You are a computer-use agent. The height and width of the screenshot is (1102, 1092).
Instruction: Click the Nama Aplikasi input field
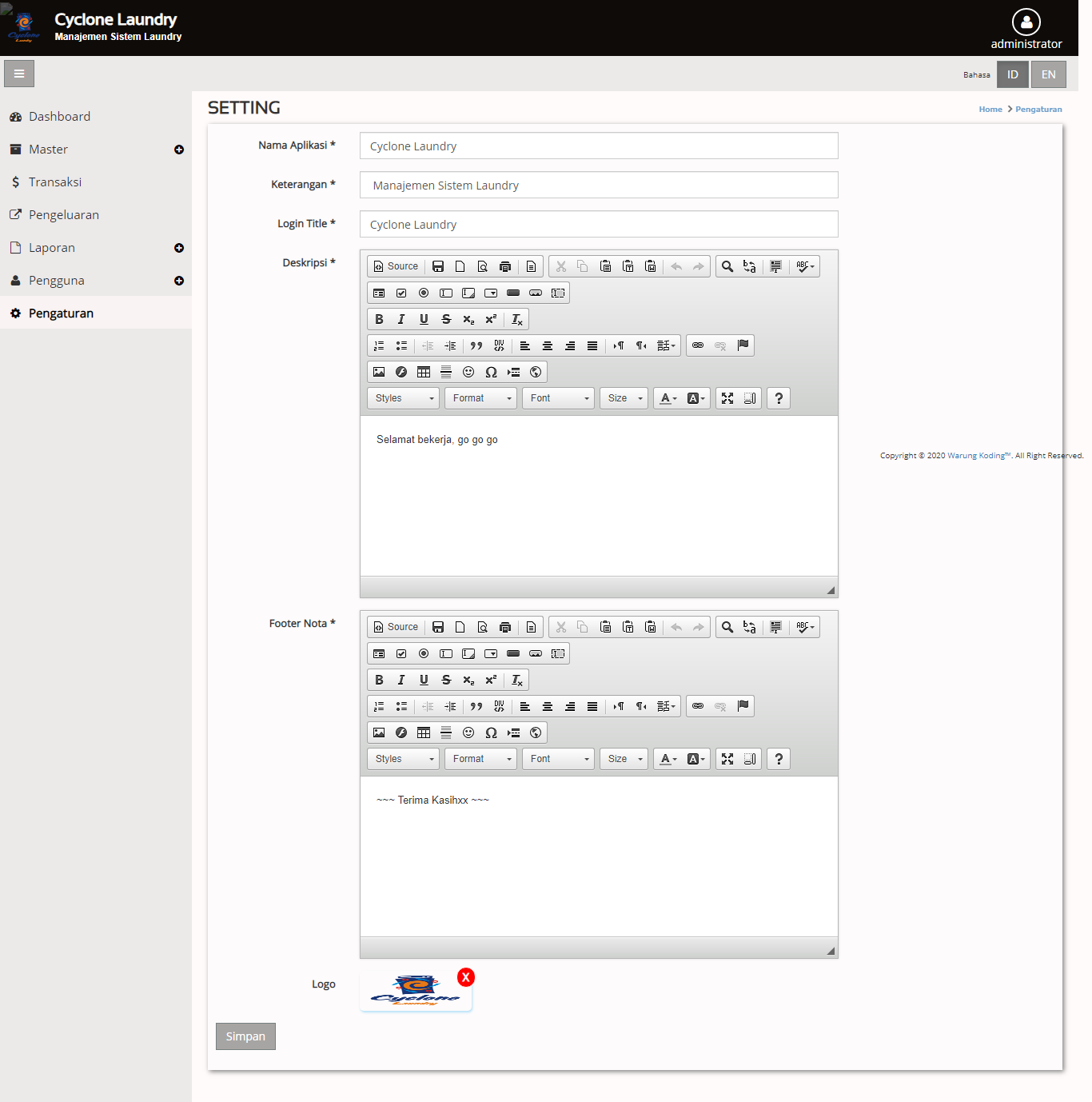[599, 146]
